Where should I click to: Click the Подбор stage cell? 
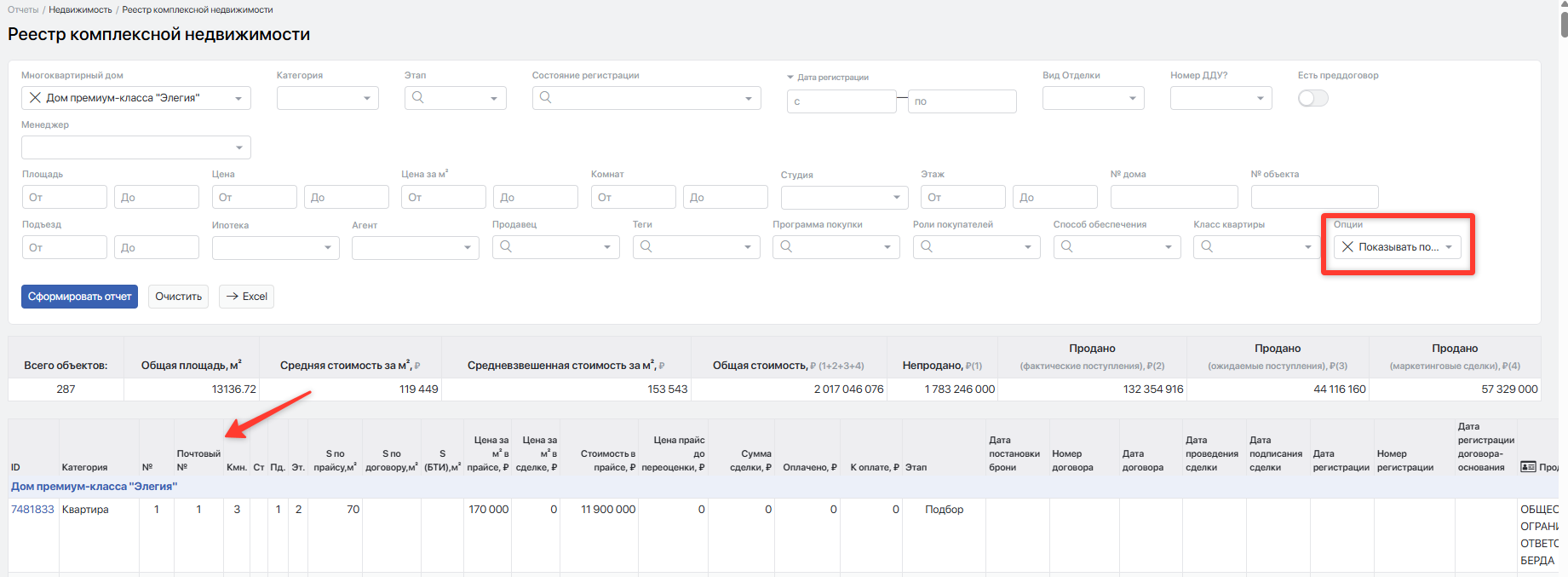[x=944, y=510]
